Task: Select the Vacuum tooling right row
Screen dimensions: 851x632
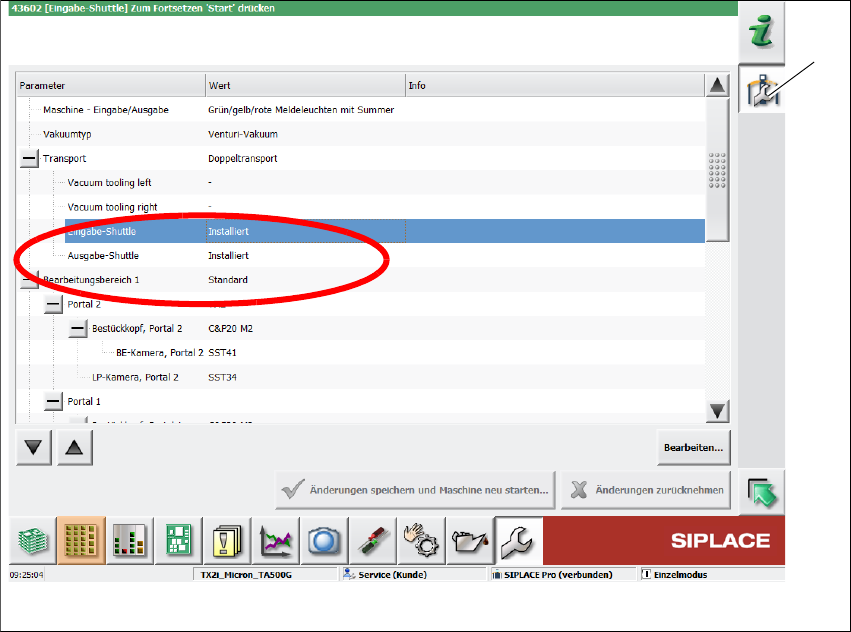Action: [x=360, y=207]
